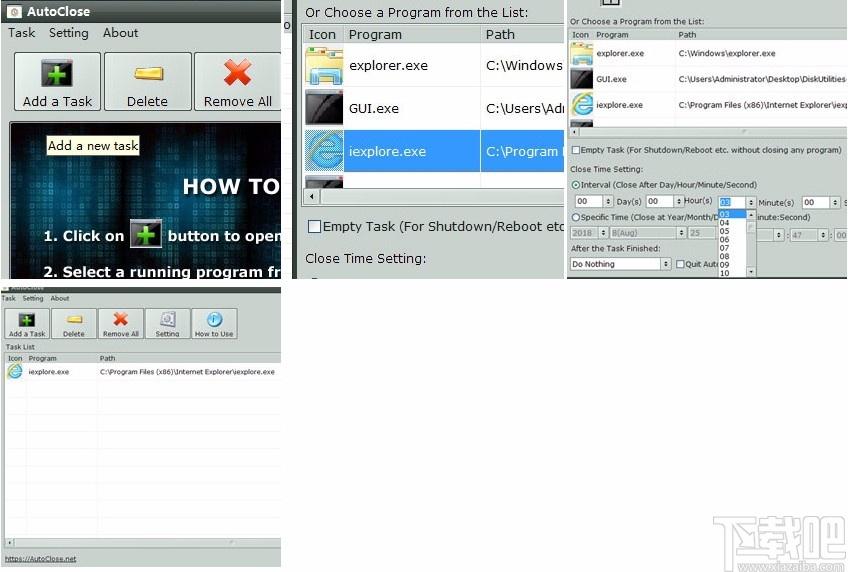Select the Interval close time radio button
848x572 pixels.
[576, 185]
